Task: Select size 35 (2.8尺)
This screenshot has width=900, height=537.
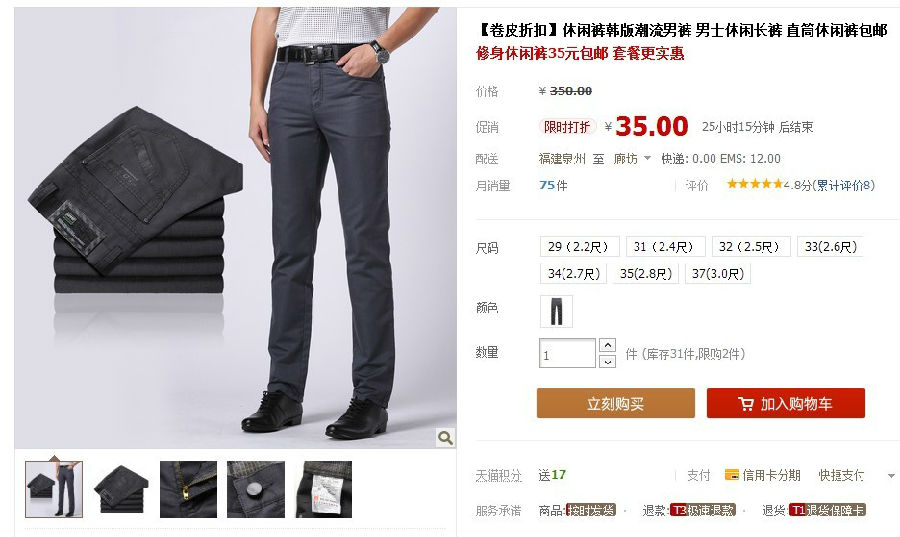Action: [x=646, y=274]
